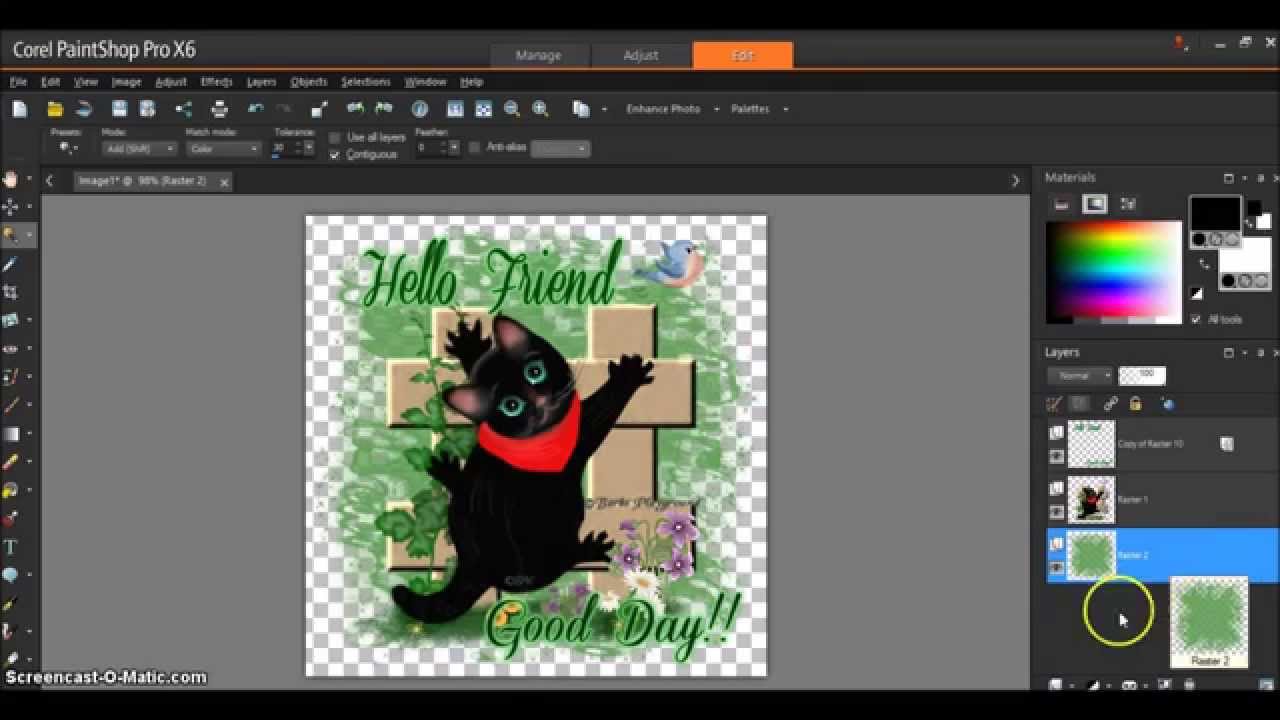Open the Effects menu
Screen dimensions: 1280x720
(x=216, y=82)
